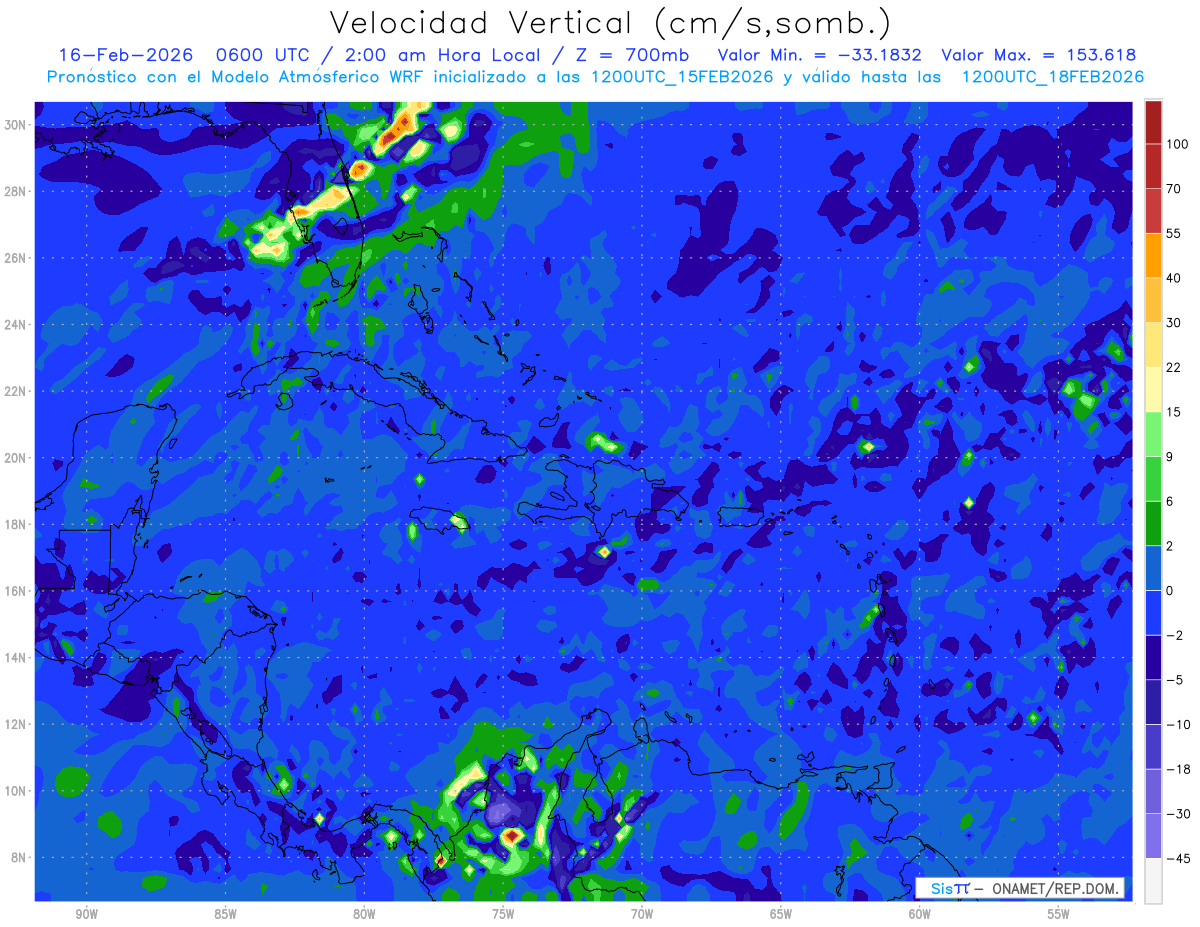
Task: Click the '80W' longitude label
Action: point(364,914)
